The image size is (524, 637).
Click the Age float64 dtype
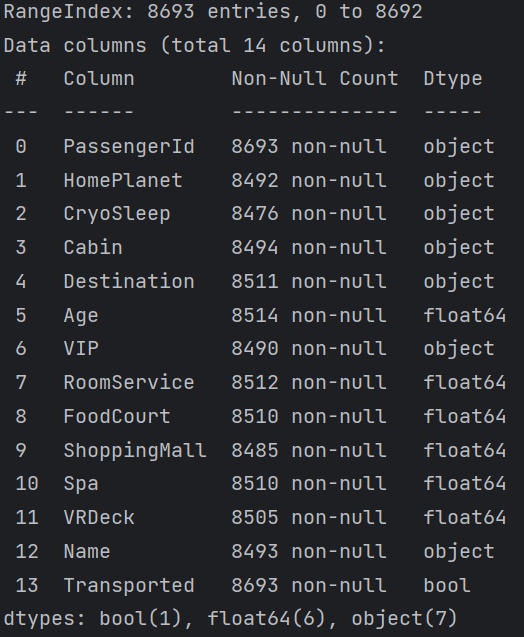point(465,315)
